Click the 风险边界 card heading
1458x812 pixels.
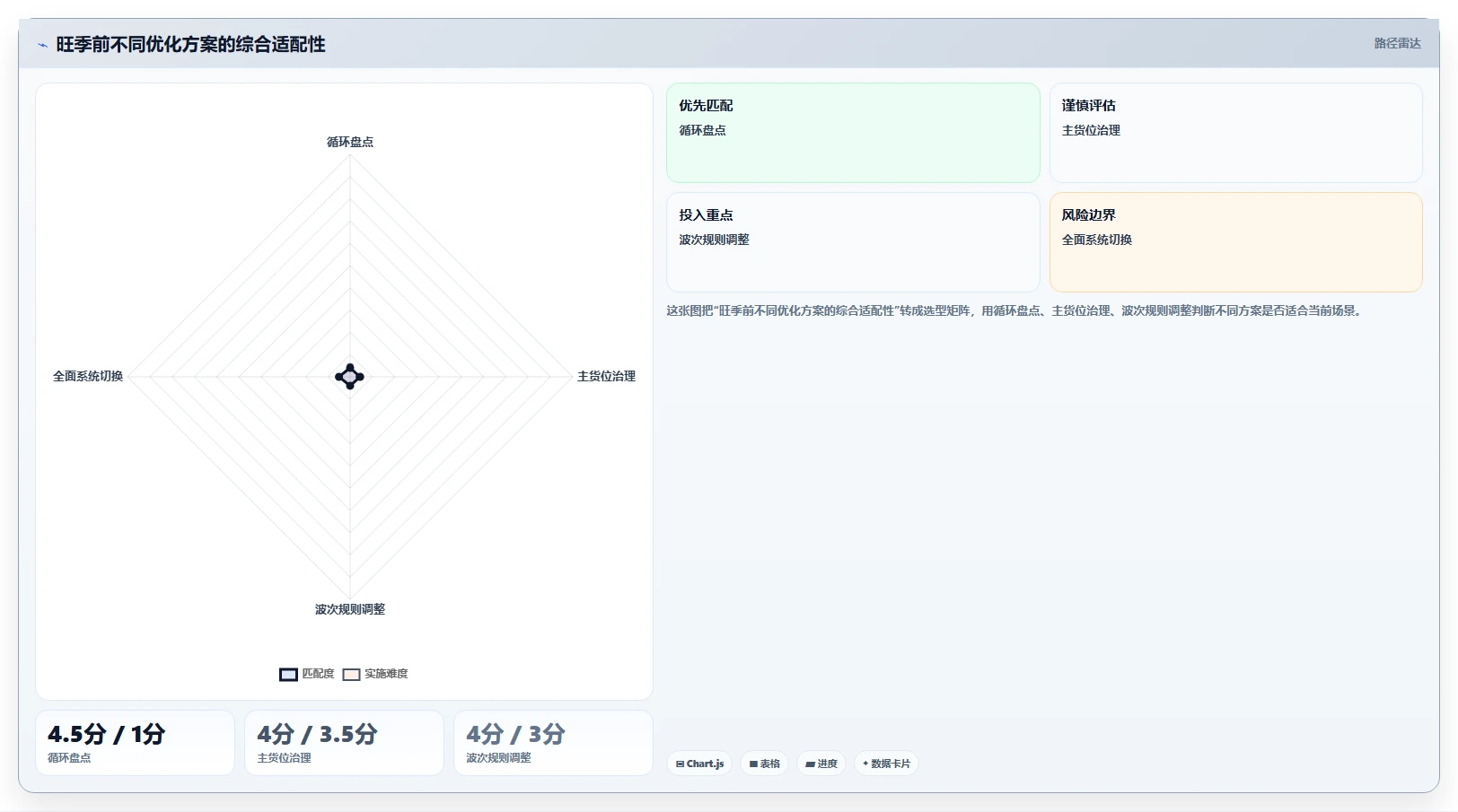pos(1089,215)
